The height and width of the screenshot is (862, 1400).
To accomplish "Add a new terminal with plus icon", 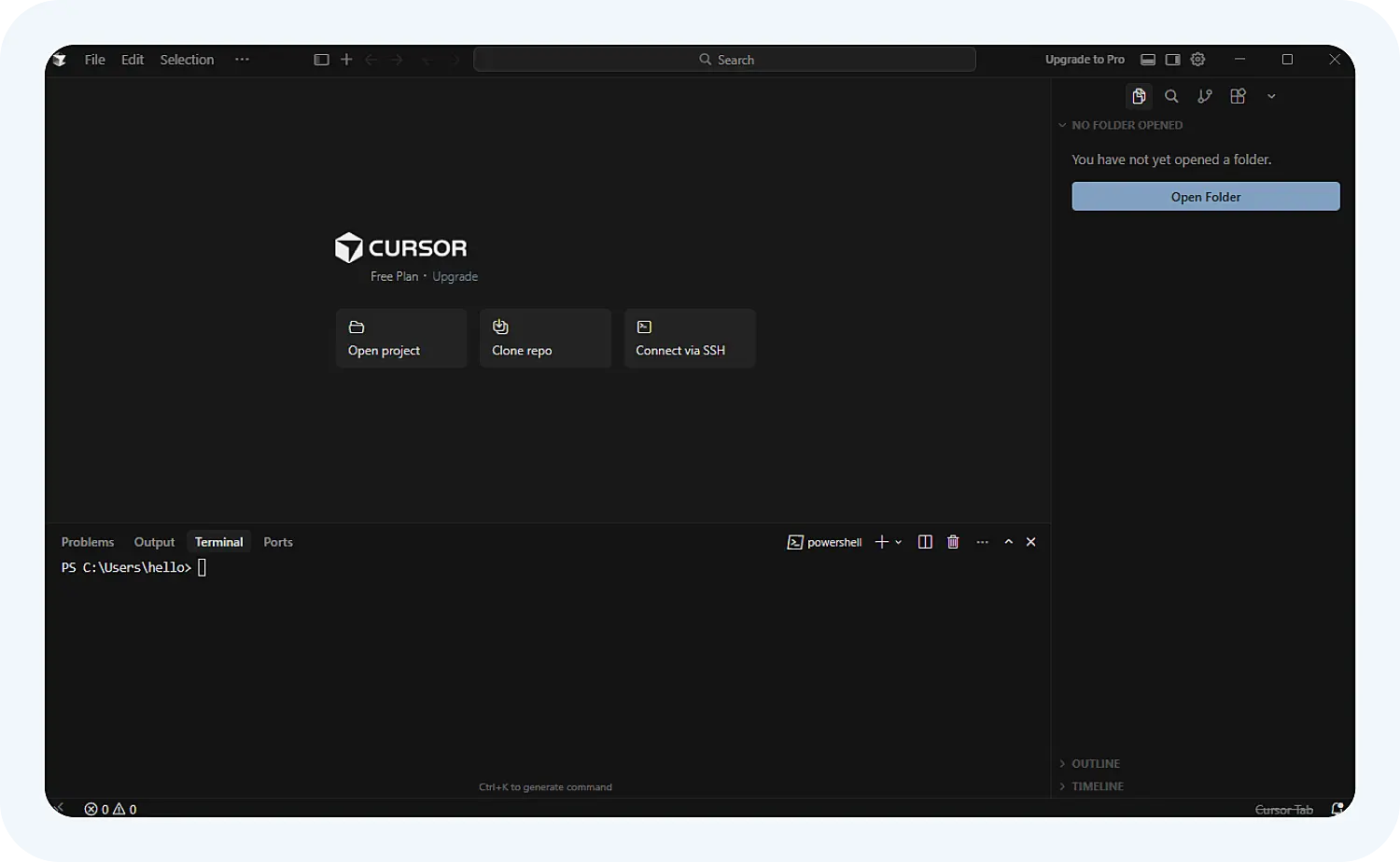I will pyautogui.click(x=881, y=542).
